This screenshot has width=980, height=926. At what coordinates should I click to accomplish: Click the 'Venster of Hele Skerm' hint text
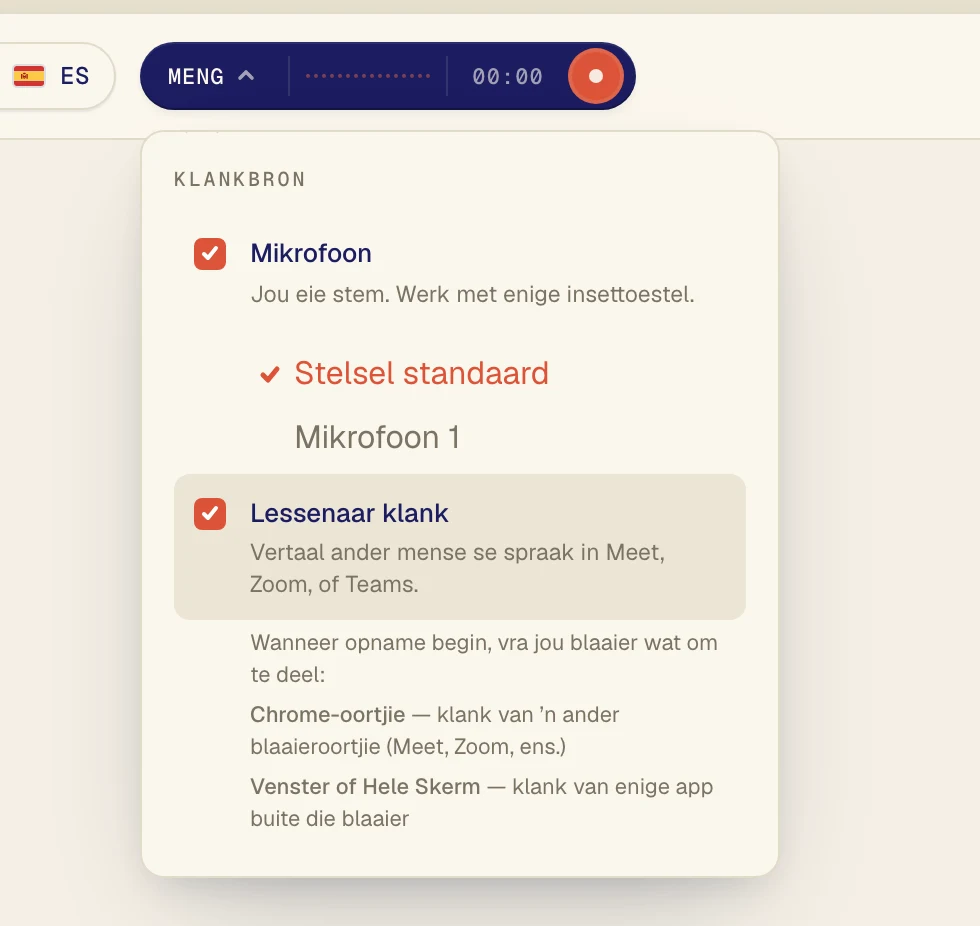(x=482, y=802)
